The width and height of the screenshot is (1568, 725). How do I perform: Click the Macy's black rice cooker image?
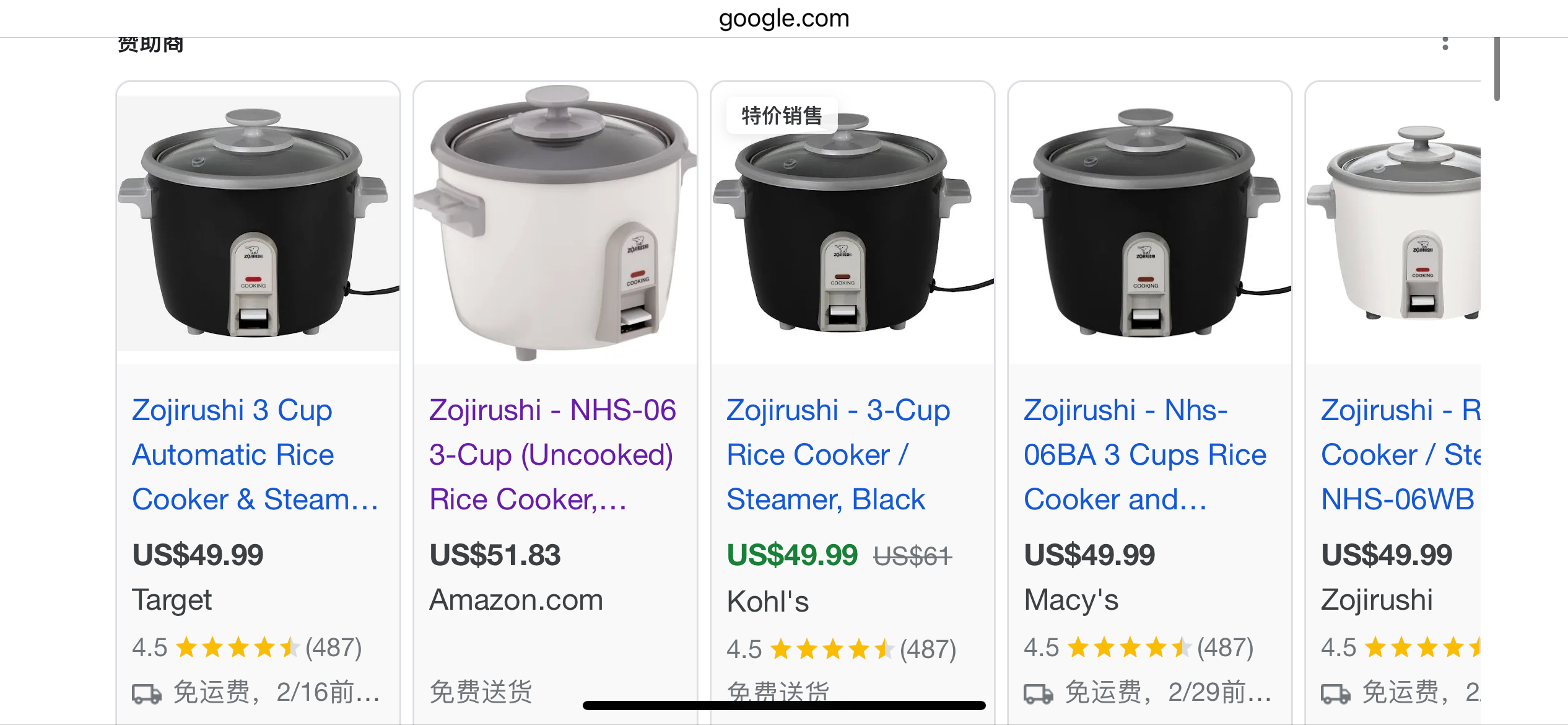click(x=1149, y=223)
